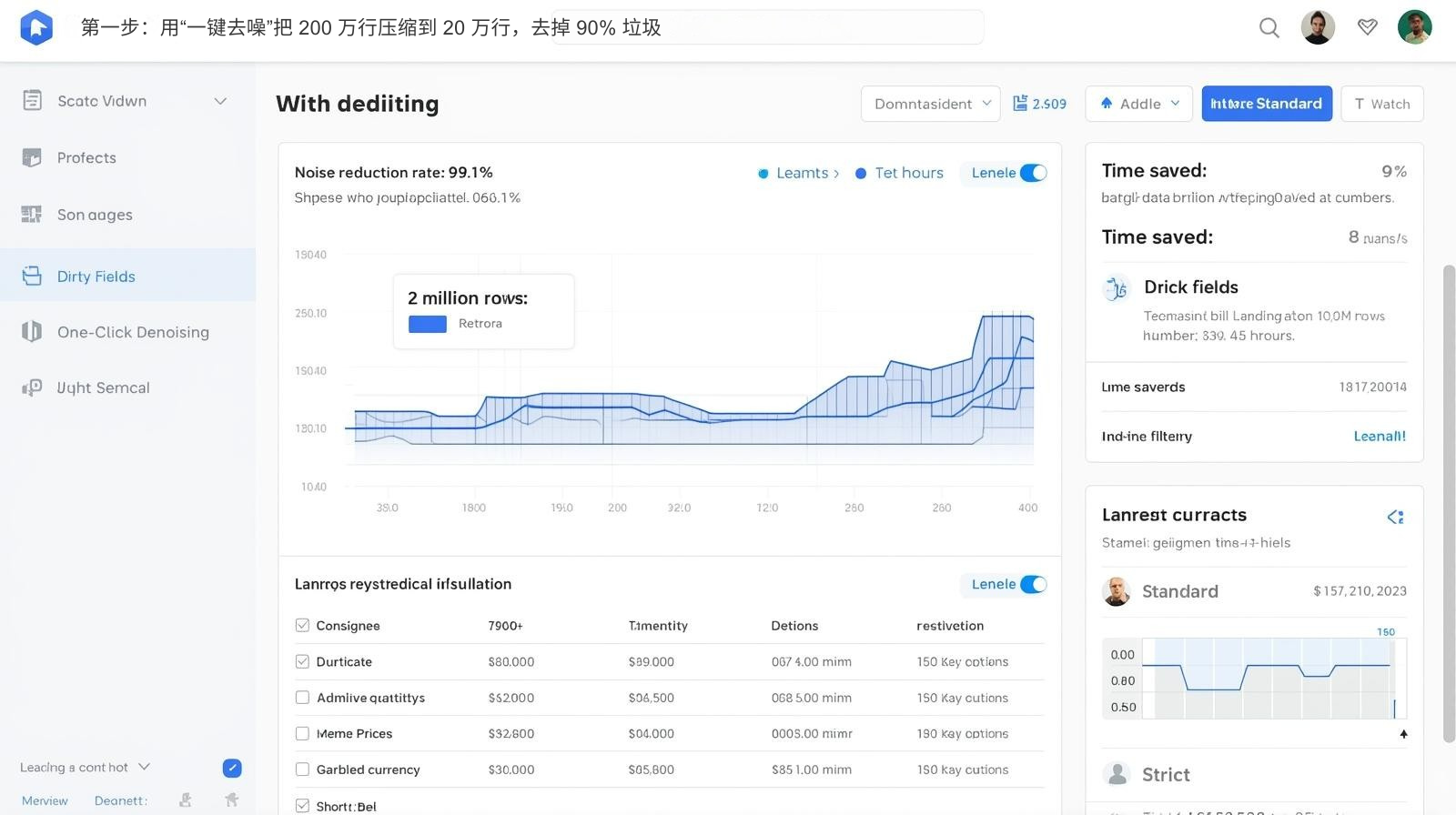
Task: Click the Intare Standard button
Action: [x=1266, y=104]
